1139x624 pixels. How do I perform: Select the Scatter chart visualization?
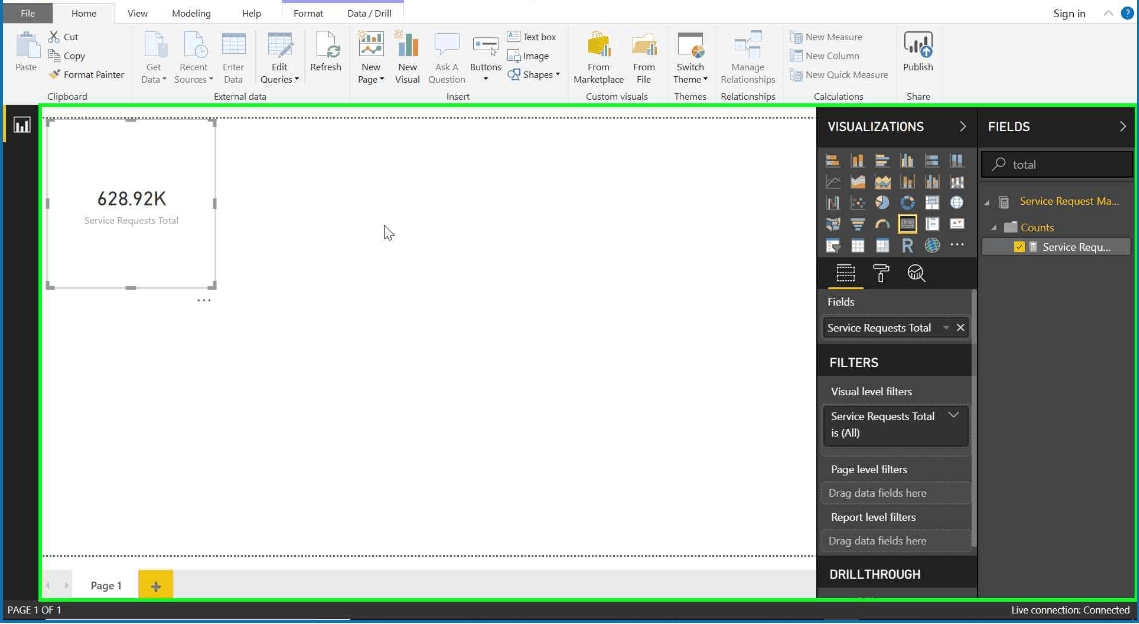[858, 203]
